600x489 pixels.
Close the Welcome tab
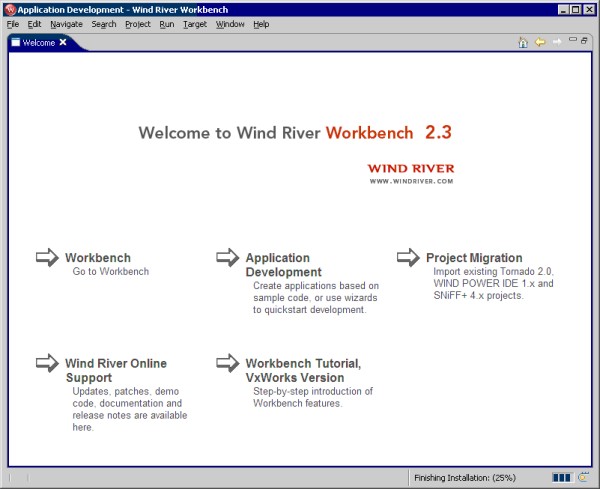[x=63, y=43]
